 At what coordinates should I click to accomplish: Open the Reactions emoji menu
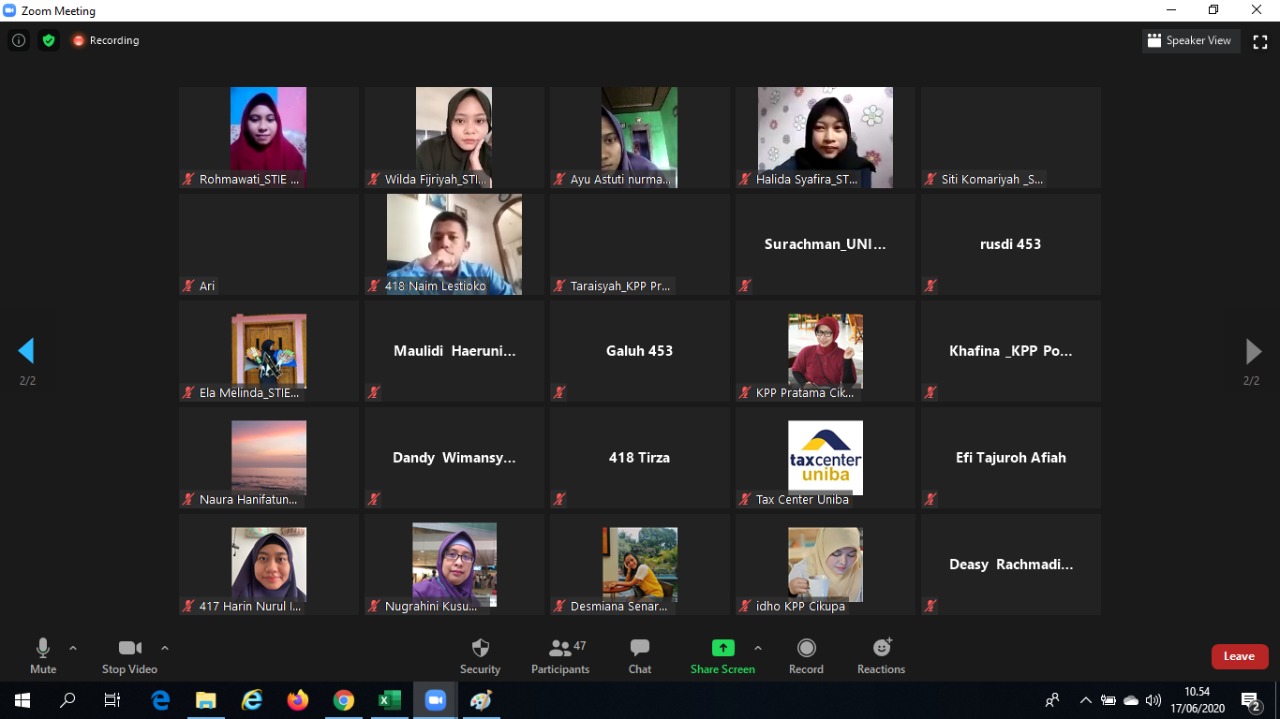(x=881, y=655)
